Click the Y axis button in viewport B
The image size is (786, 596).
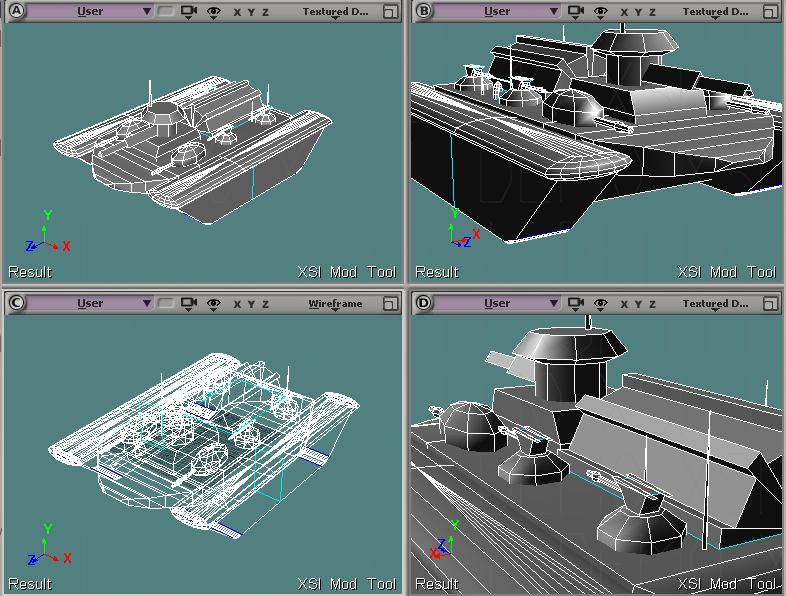click(638, 12)
